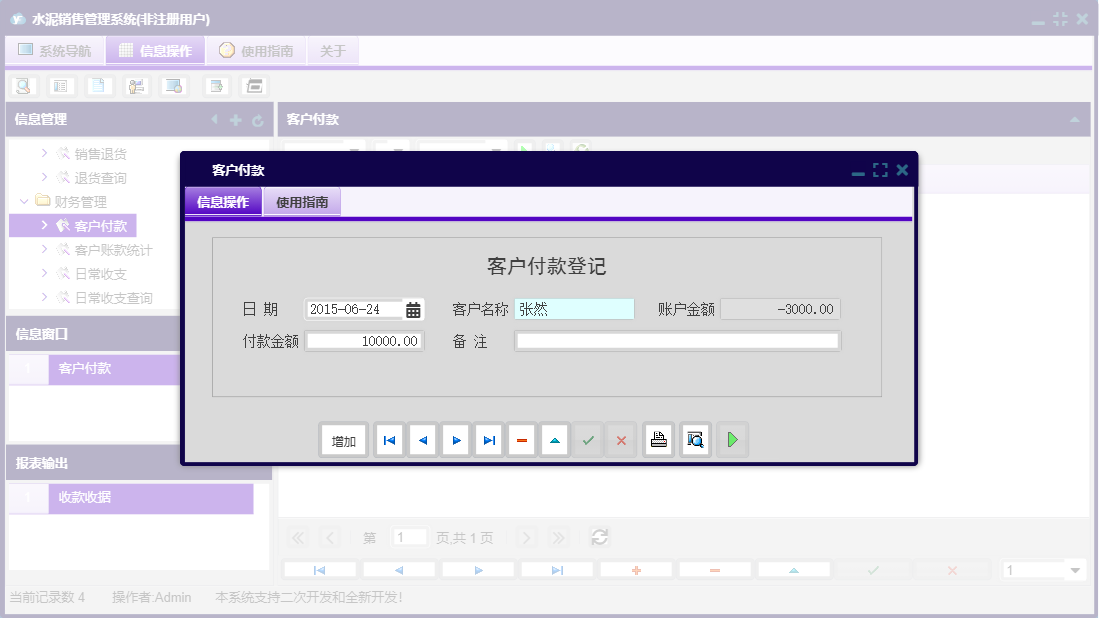Viewport: 1099px width, 618px height.
Task: Refresh the record list with the refresh icon
Action: tap(599, 537)
